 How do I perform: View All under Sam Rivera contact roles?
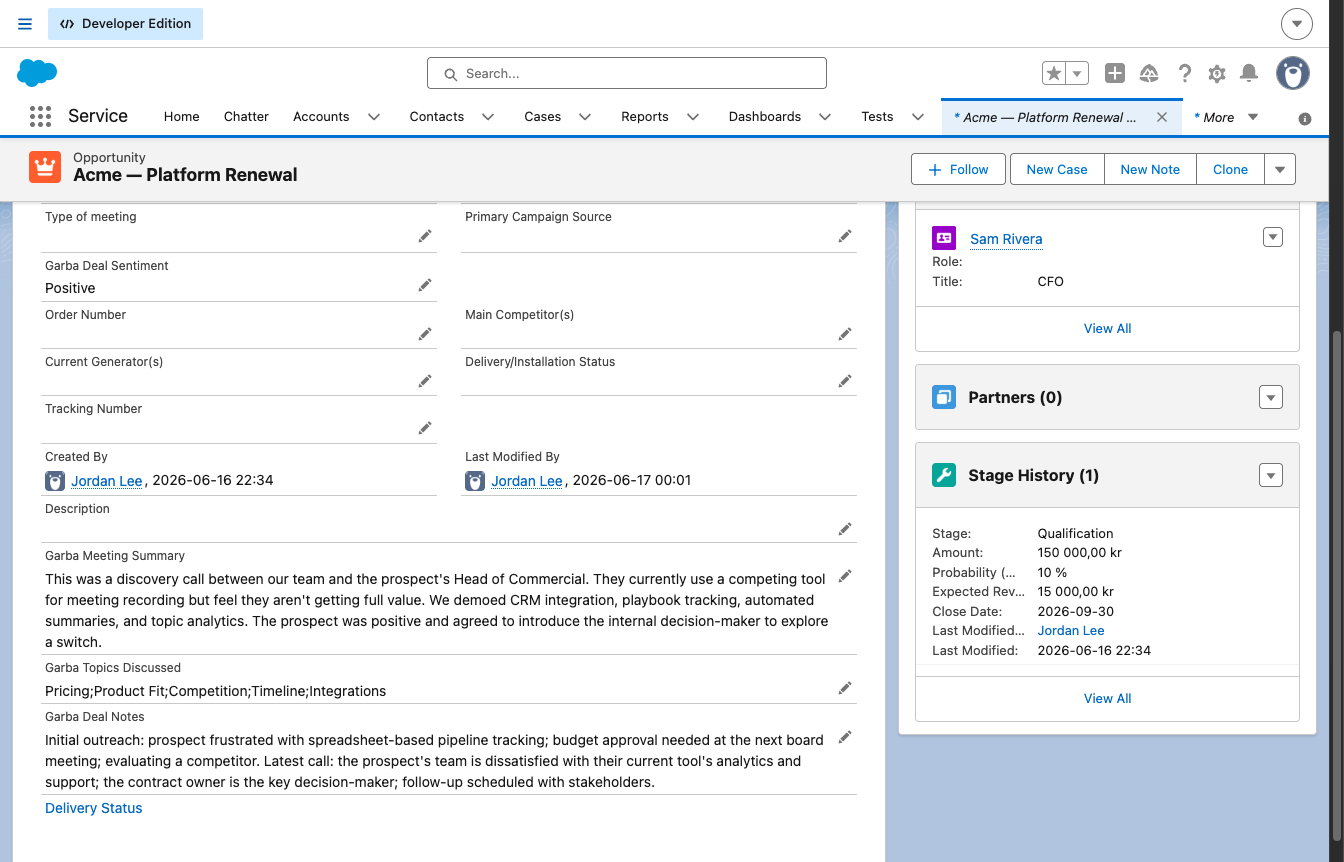[x=1107, y=328]
